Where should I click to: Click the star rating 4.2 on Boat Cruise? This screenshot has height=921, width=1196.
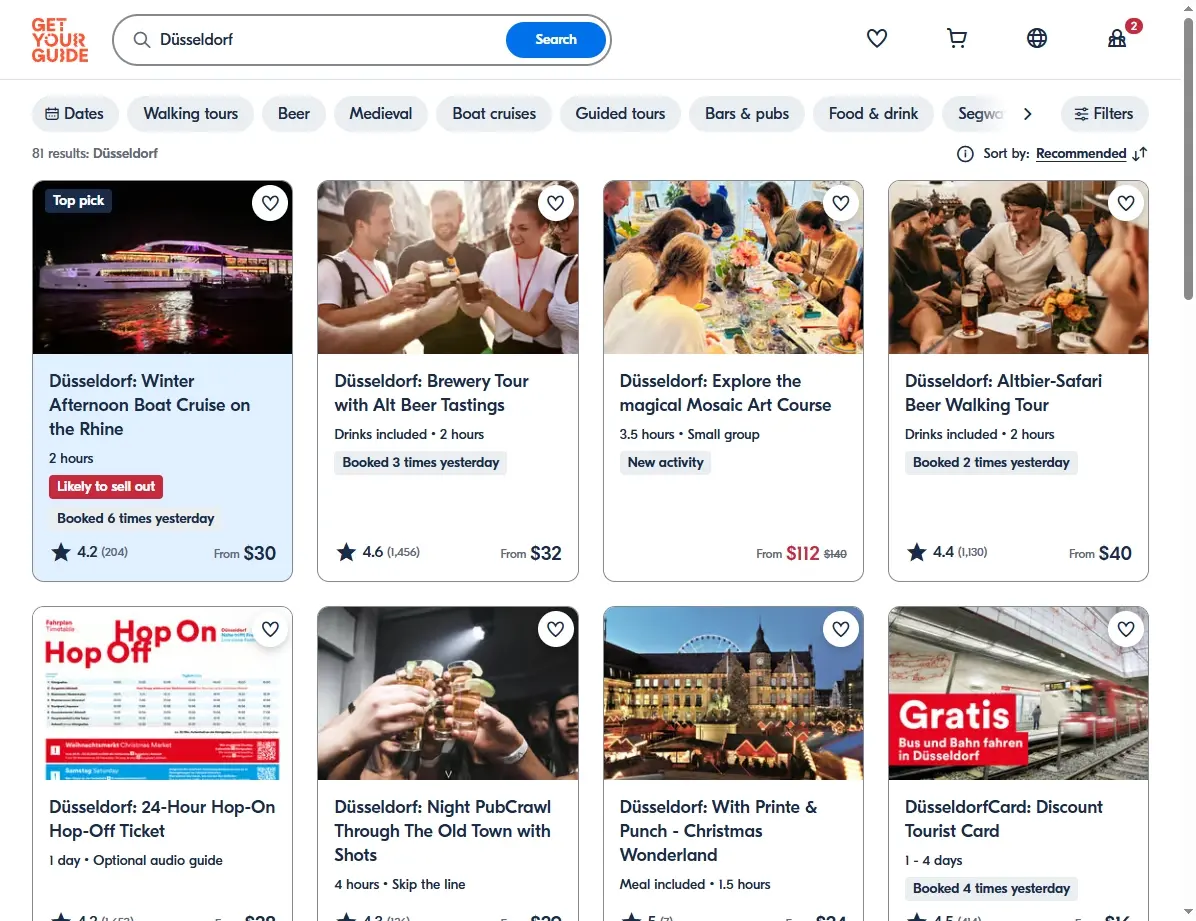(x=89, y=552)
